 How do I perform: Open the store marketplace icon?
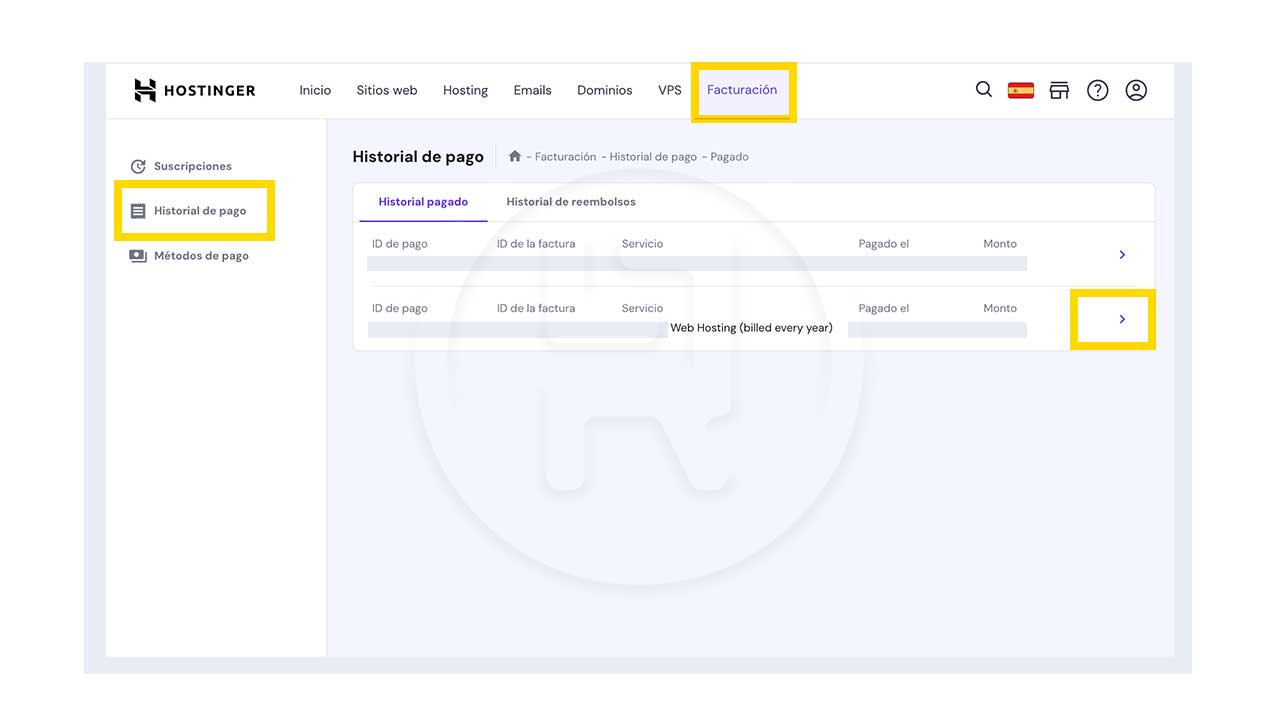click(1059, 90)
